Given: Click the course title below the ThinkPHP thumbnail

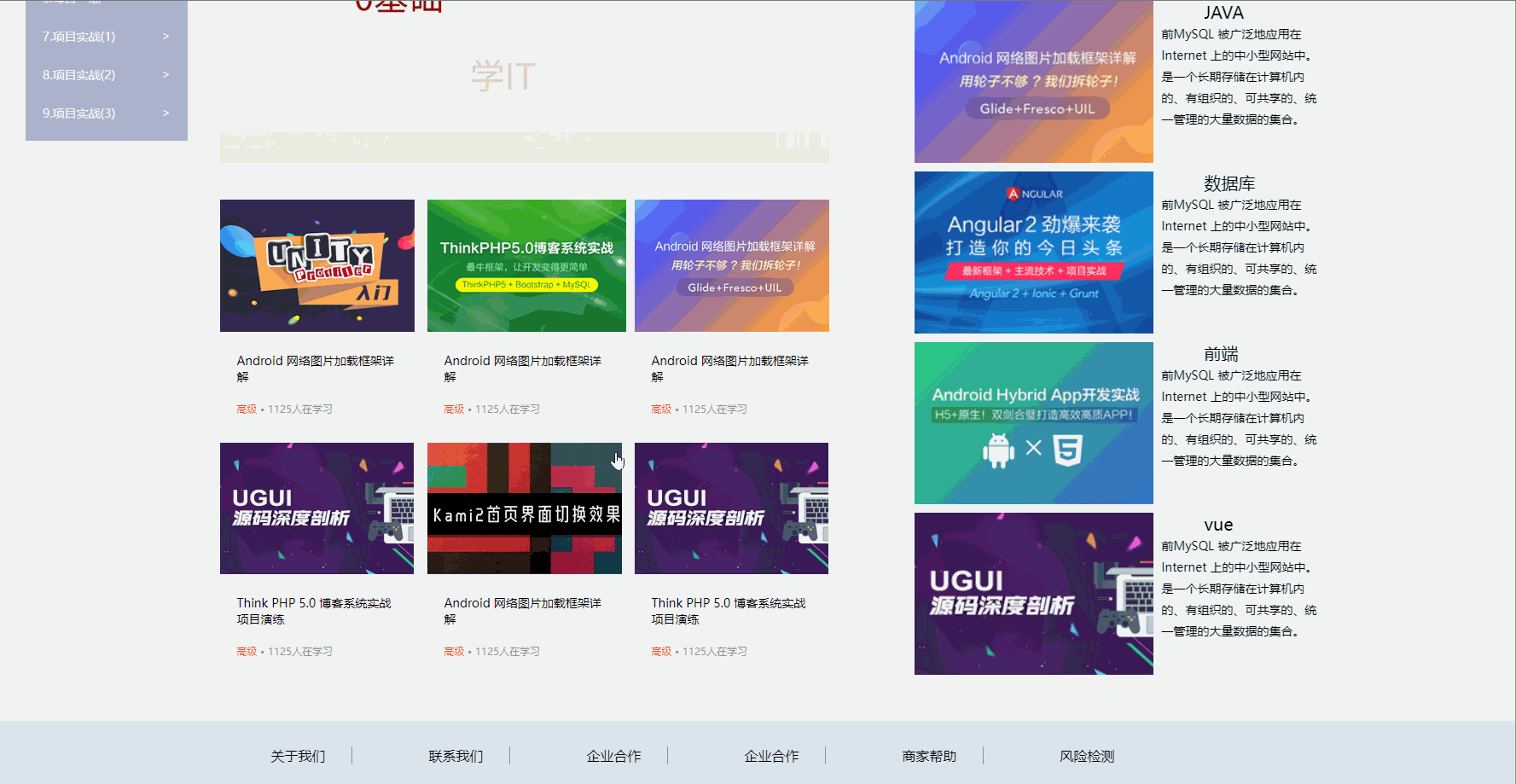Looking at the screenshot, I should [523, 369].
